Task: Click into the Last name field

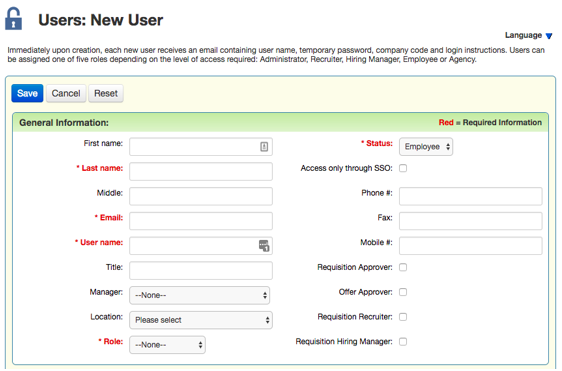Action: [201, 171]
